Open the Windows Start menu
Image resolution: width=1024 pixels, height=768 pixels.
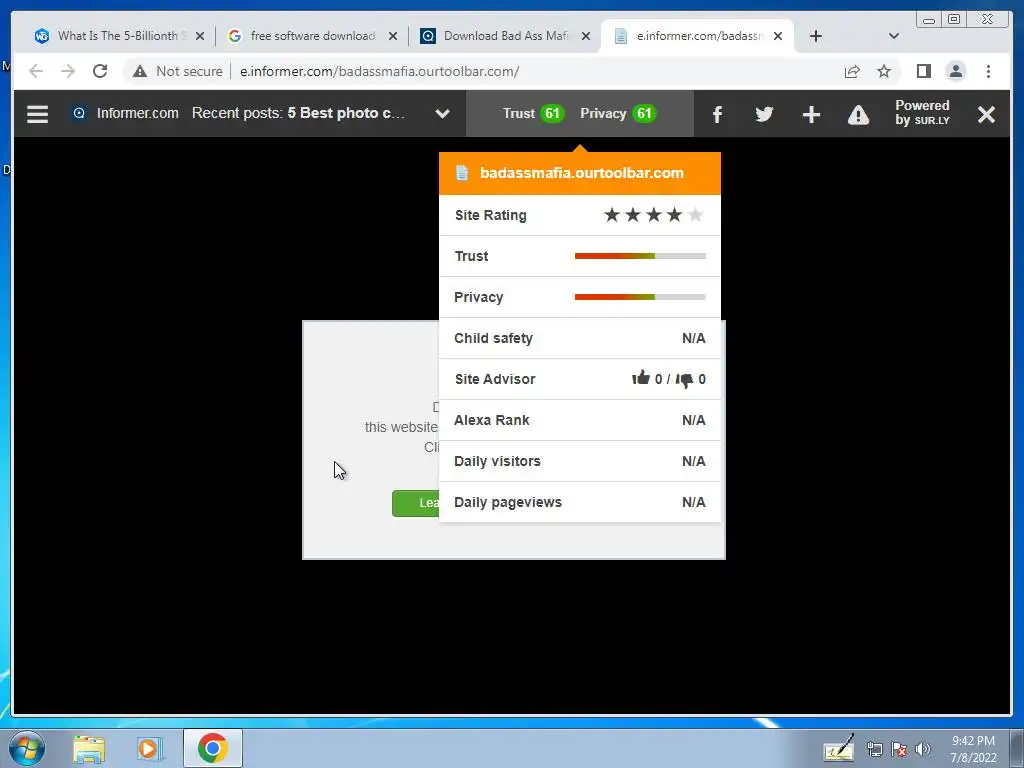coord(27,748)
